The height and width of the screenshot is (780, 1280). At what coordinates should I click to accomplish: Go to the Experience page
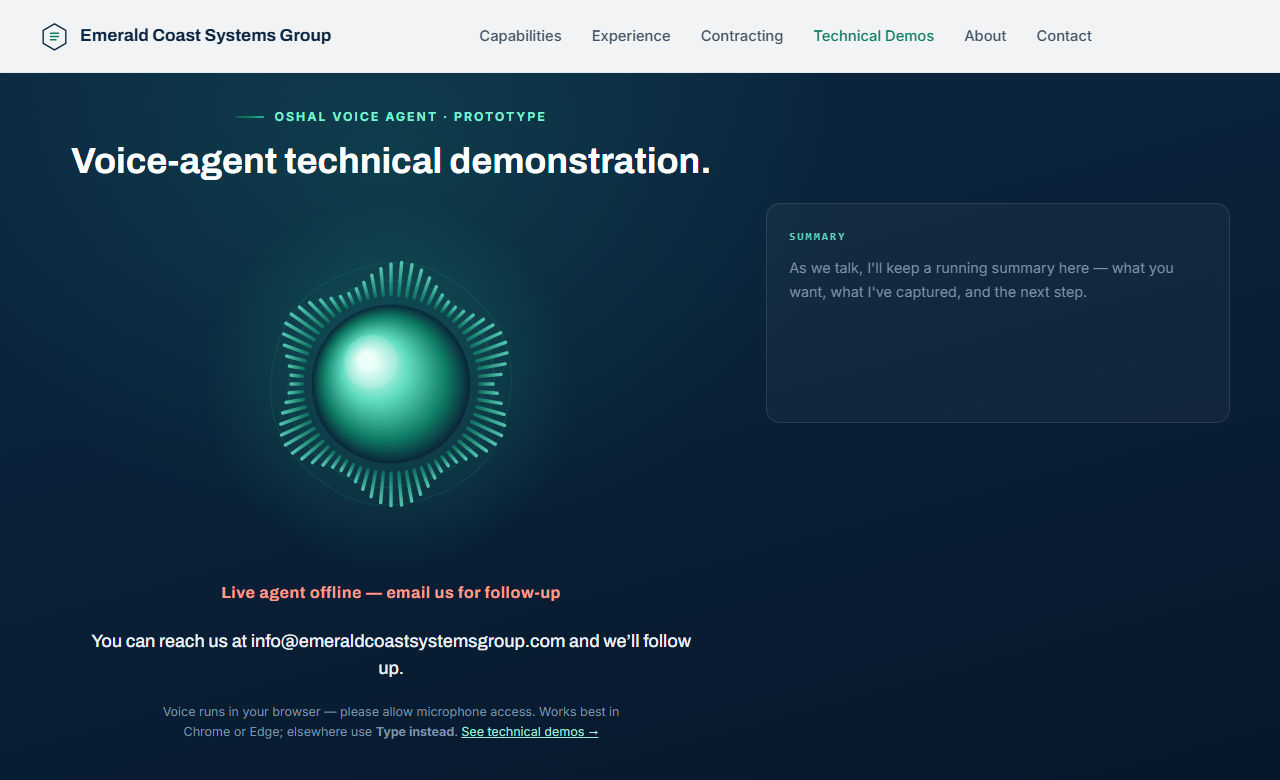point(631,36)
